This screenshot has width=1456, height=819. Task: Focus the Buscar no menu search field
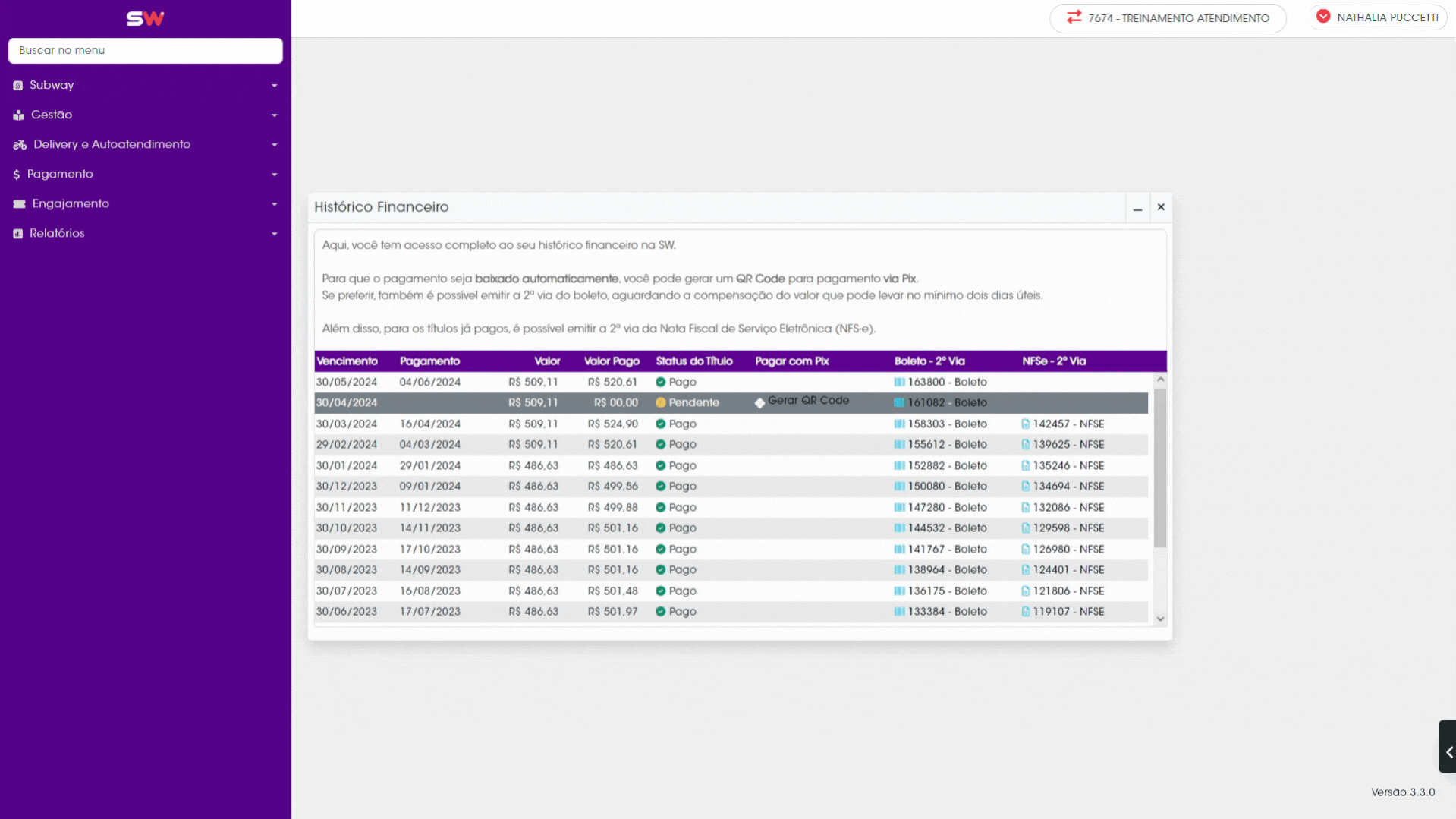(x=145, y=51)
